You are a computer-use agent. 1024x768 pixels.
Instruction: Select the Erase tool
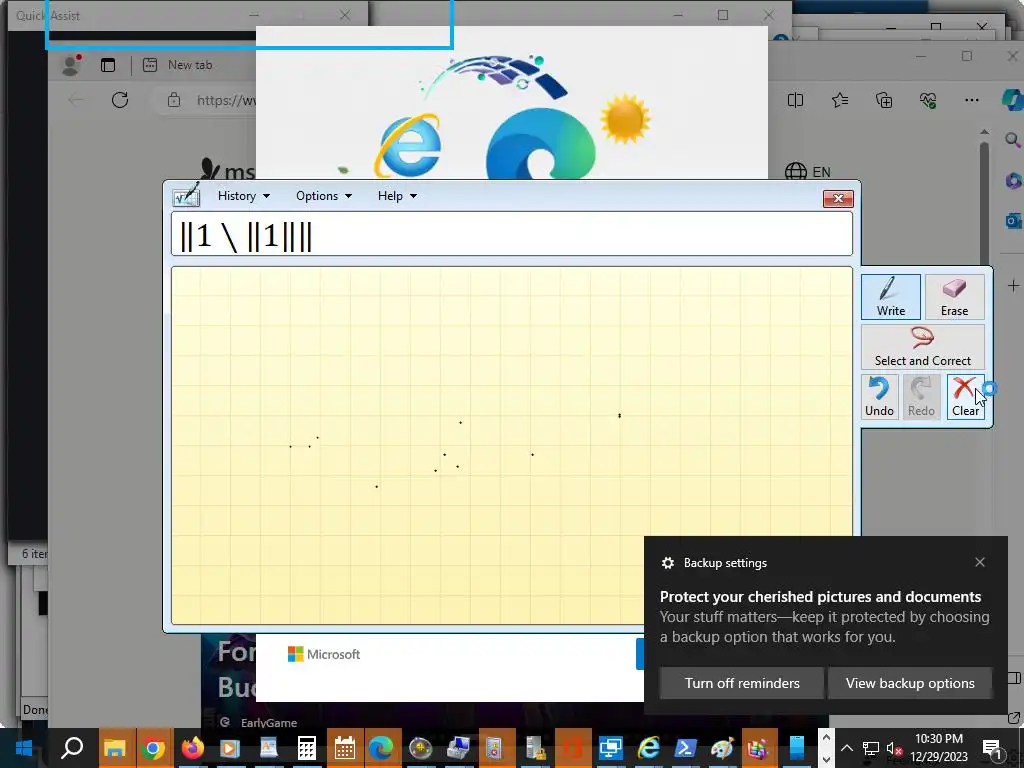click(x=954, y=296)
